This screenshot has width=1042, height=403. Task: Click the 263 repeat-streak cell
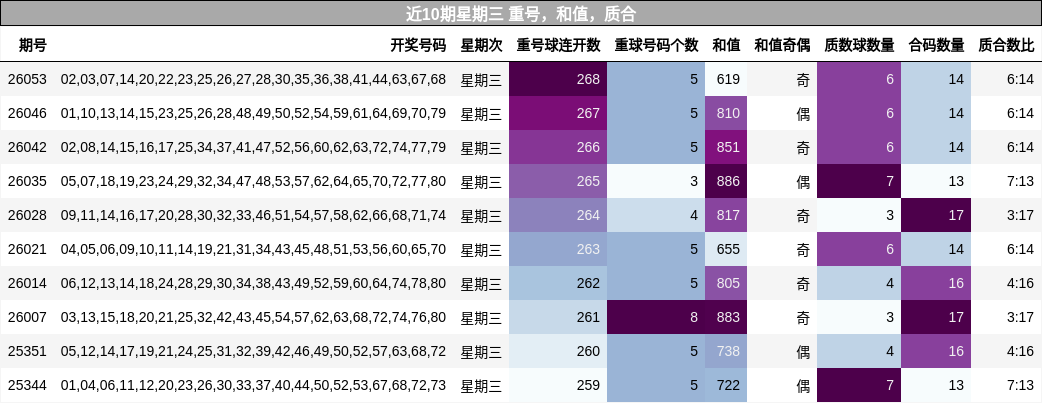click(558, 249)
